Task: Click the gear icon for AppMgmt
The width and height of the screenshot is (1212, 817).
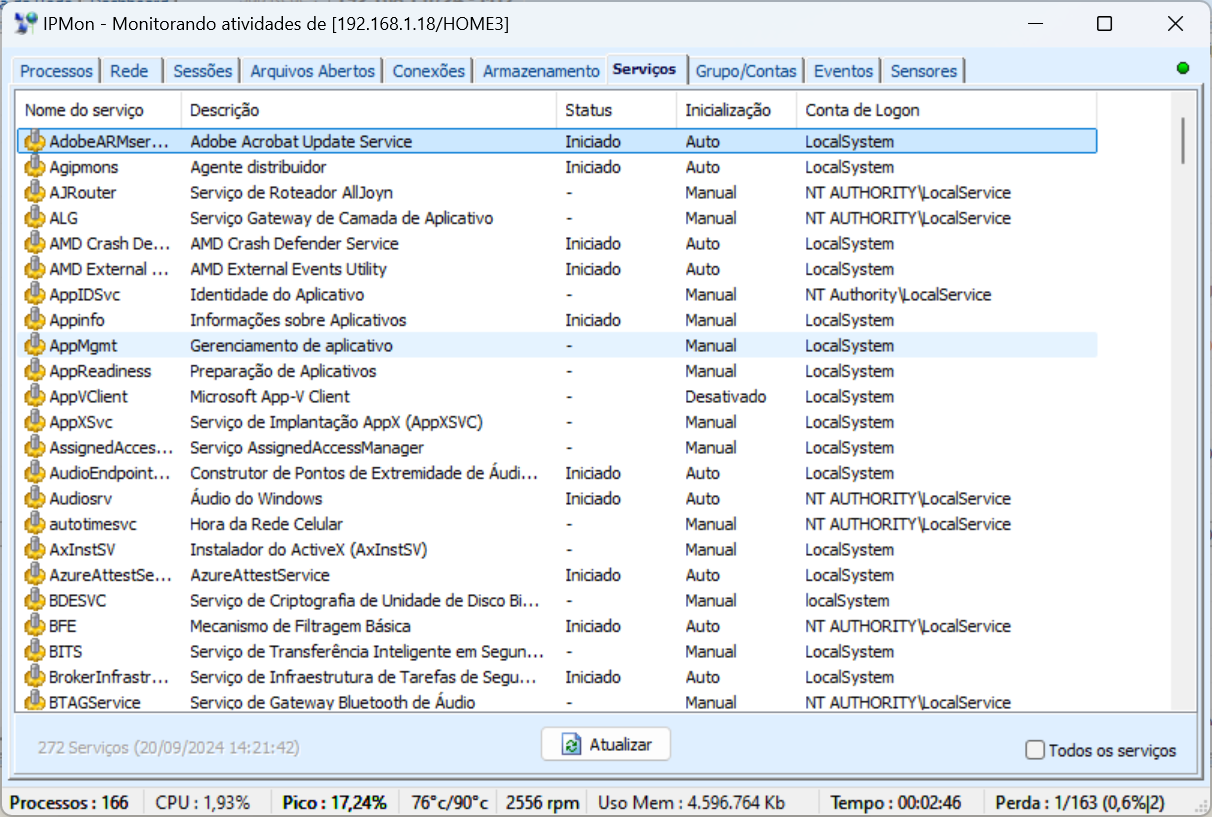Action: coord(34,345)
